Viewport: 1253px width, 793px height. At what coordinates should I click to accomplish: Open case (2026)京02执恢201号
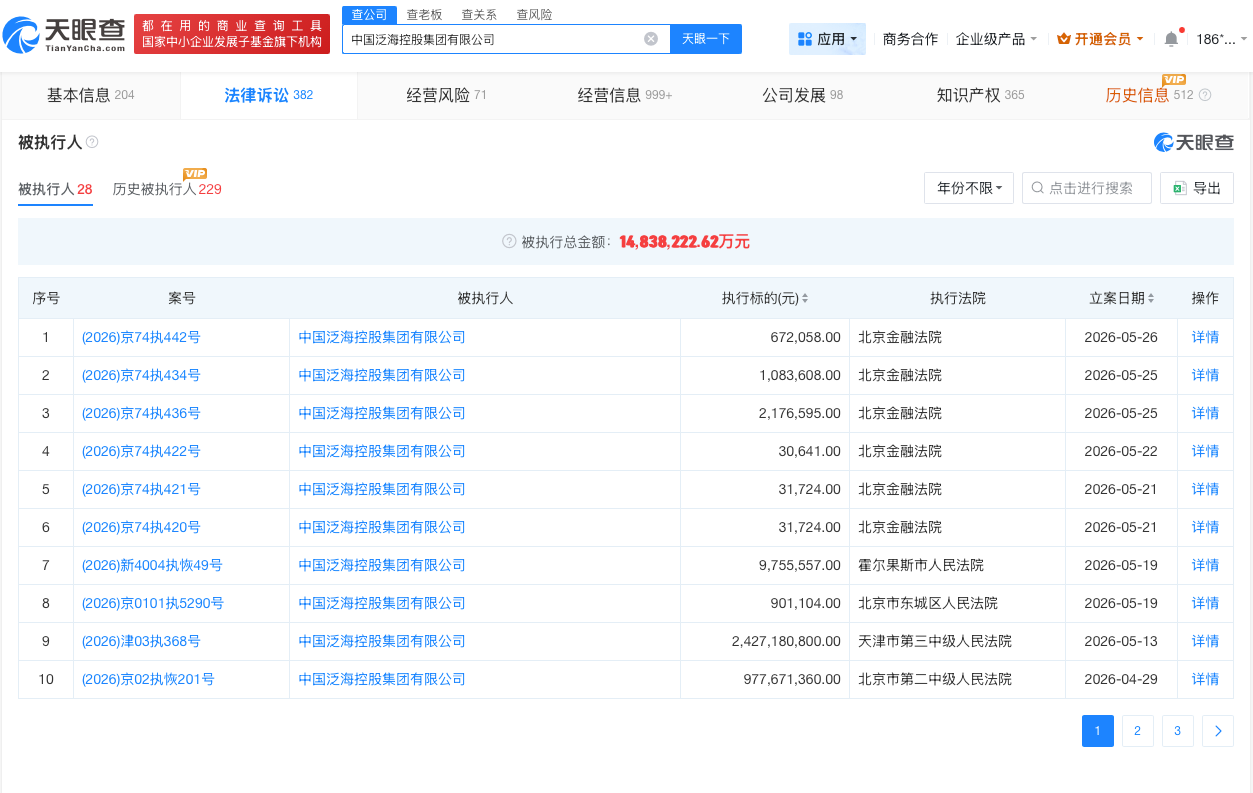tap(148, 679)
